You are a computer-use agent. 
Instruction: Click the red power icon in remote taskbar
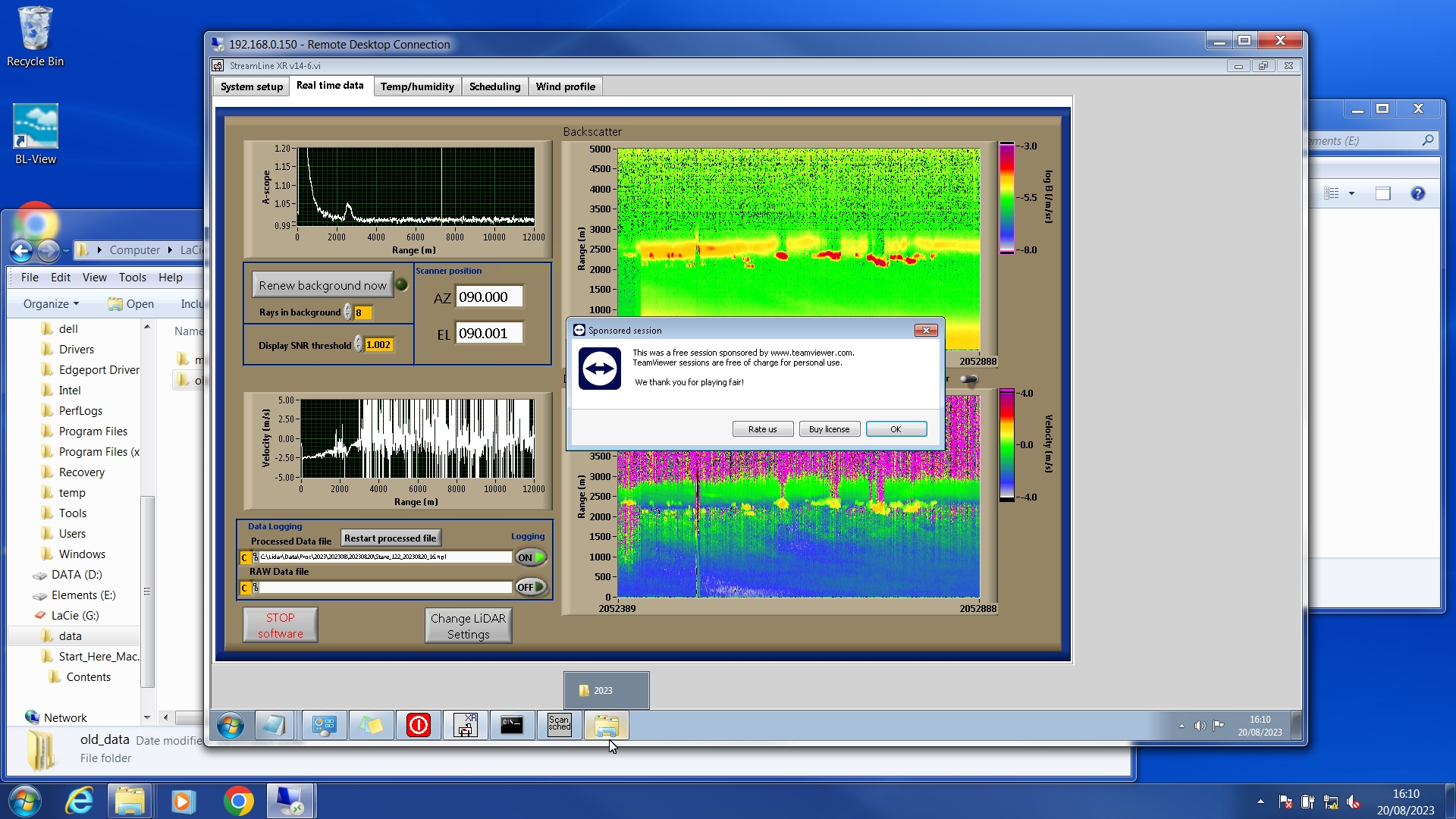click(418, 726)
